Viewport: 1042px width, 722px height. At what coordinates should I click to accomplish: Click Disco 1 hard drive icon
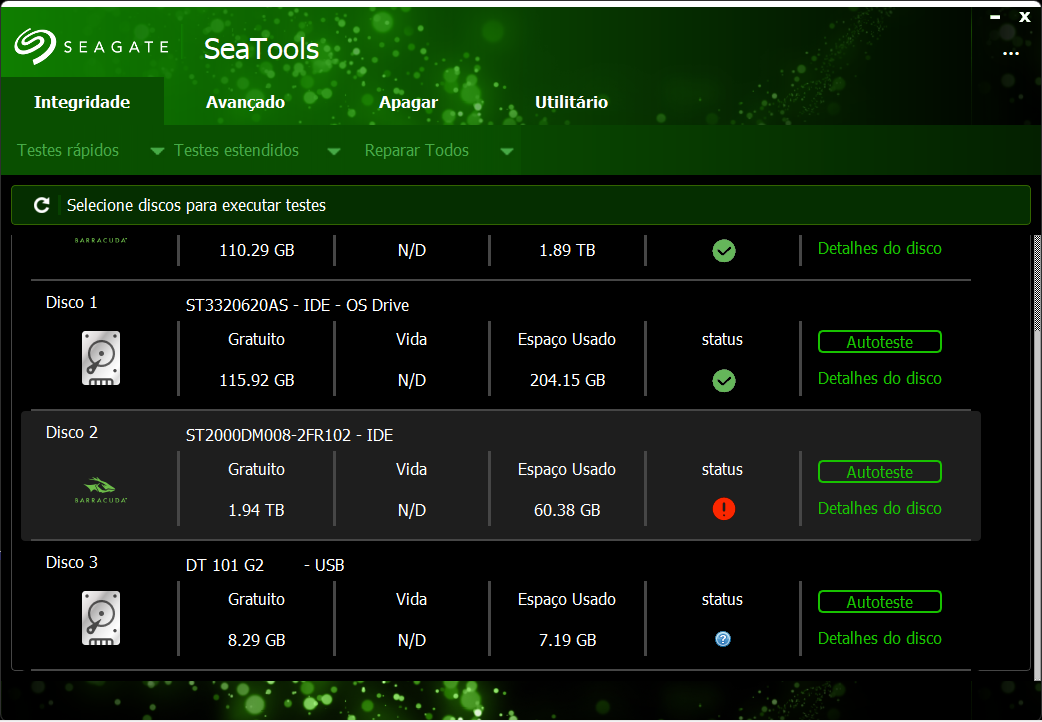pyautogui.click(x=101, y=358)
